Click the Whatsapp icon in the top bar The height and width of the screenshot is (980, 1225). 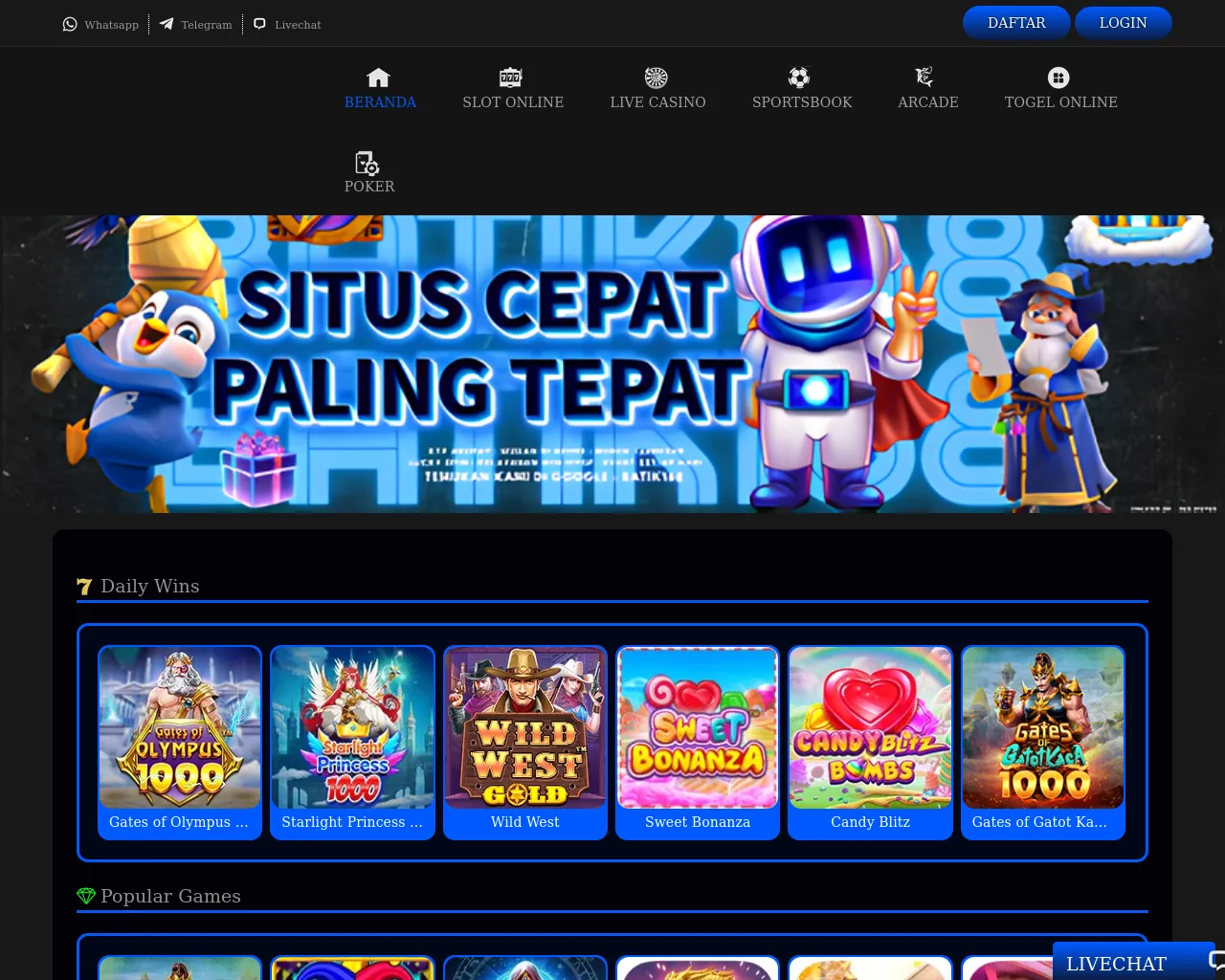[70, 24]
